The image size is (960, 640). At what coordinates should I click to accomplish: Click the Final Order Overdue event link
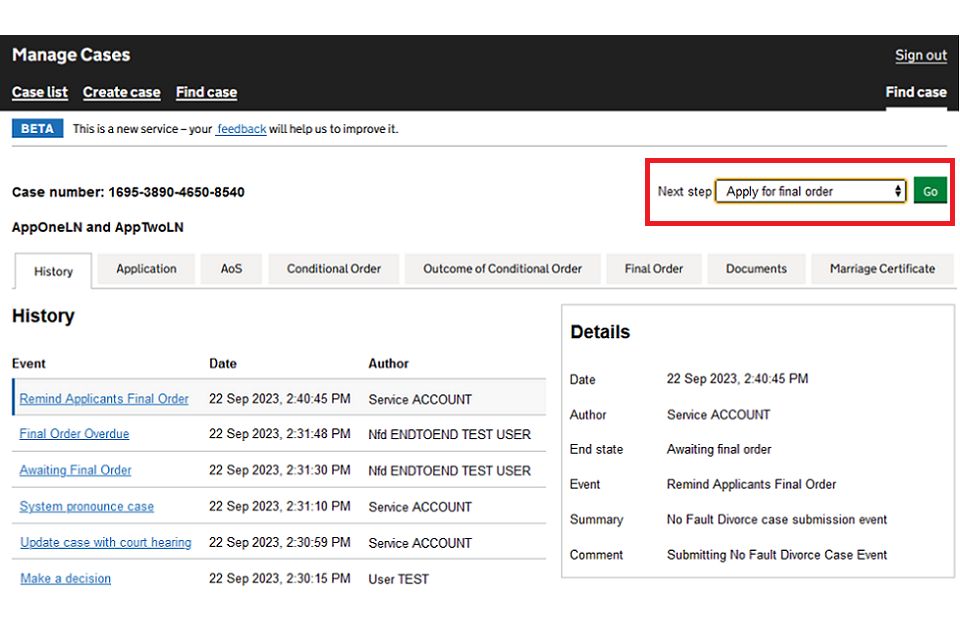74,434
